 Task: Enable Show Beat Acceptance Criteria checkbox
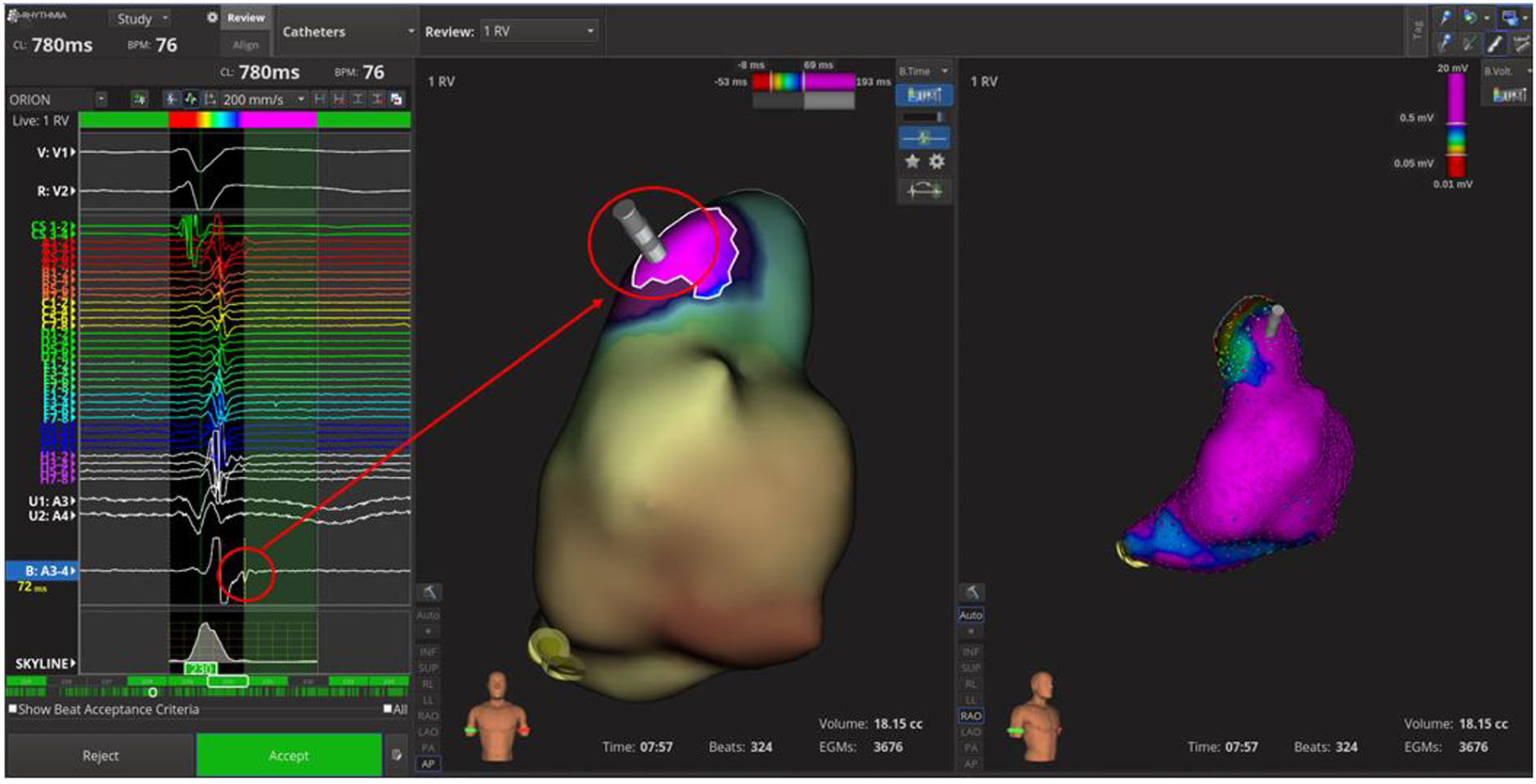(x=13, y=709)
